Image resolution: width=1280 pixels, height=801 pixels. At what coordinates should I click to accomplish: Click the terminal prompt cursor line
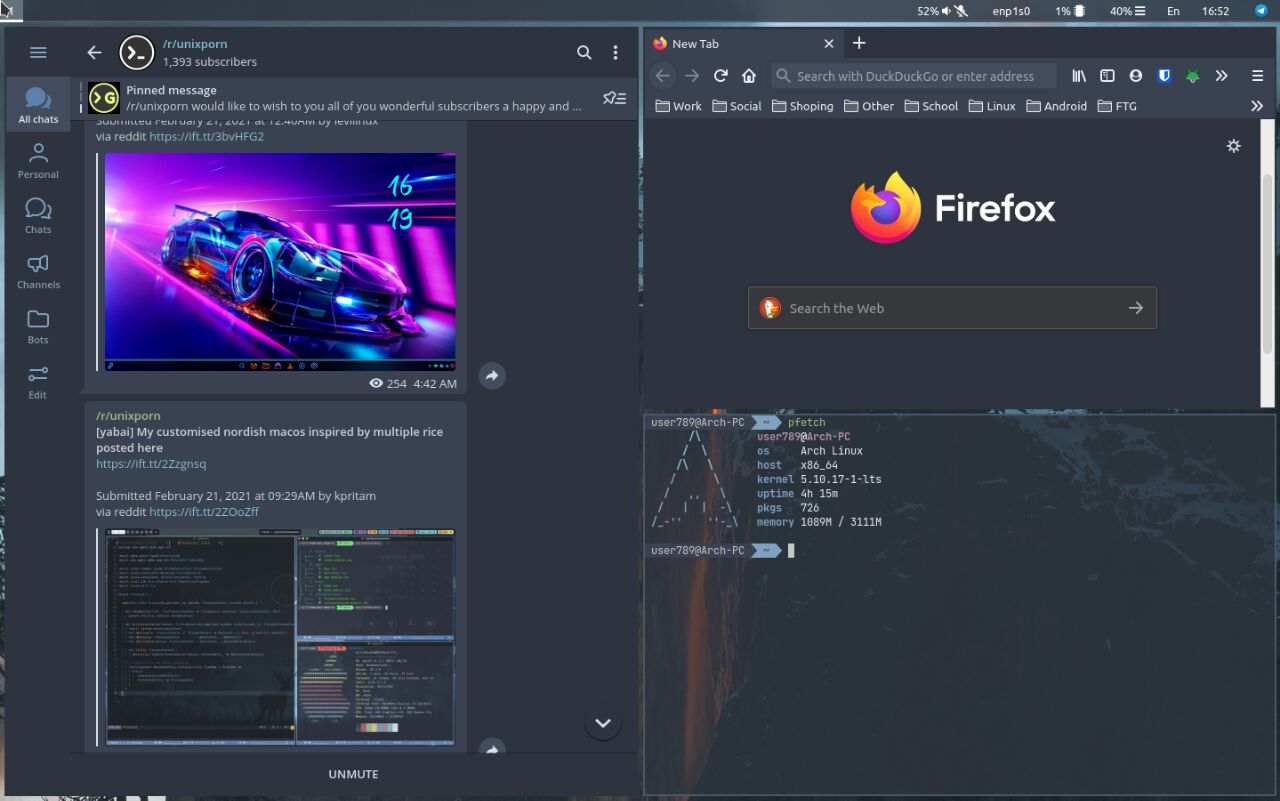tap(790, 551)
